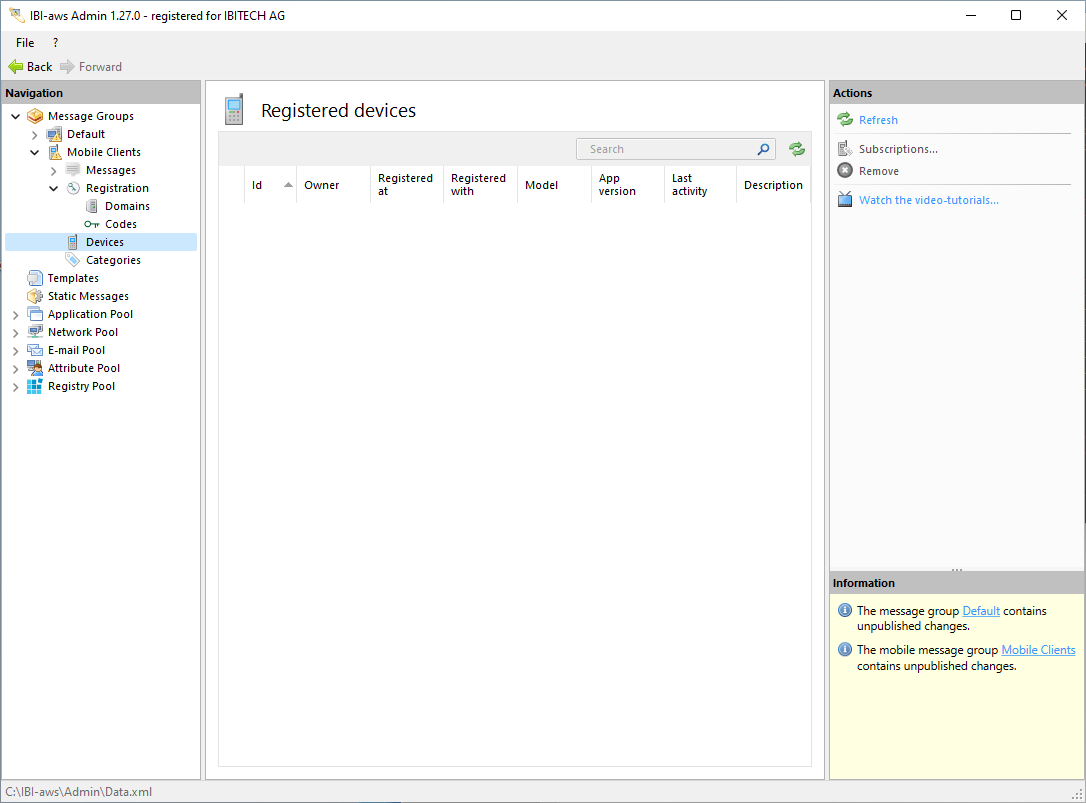Image resolution: width=1086 pixels, height=803 pixels.
Task: Sort devices by the Id column header
Action: (270, 185)
